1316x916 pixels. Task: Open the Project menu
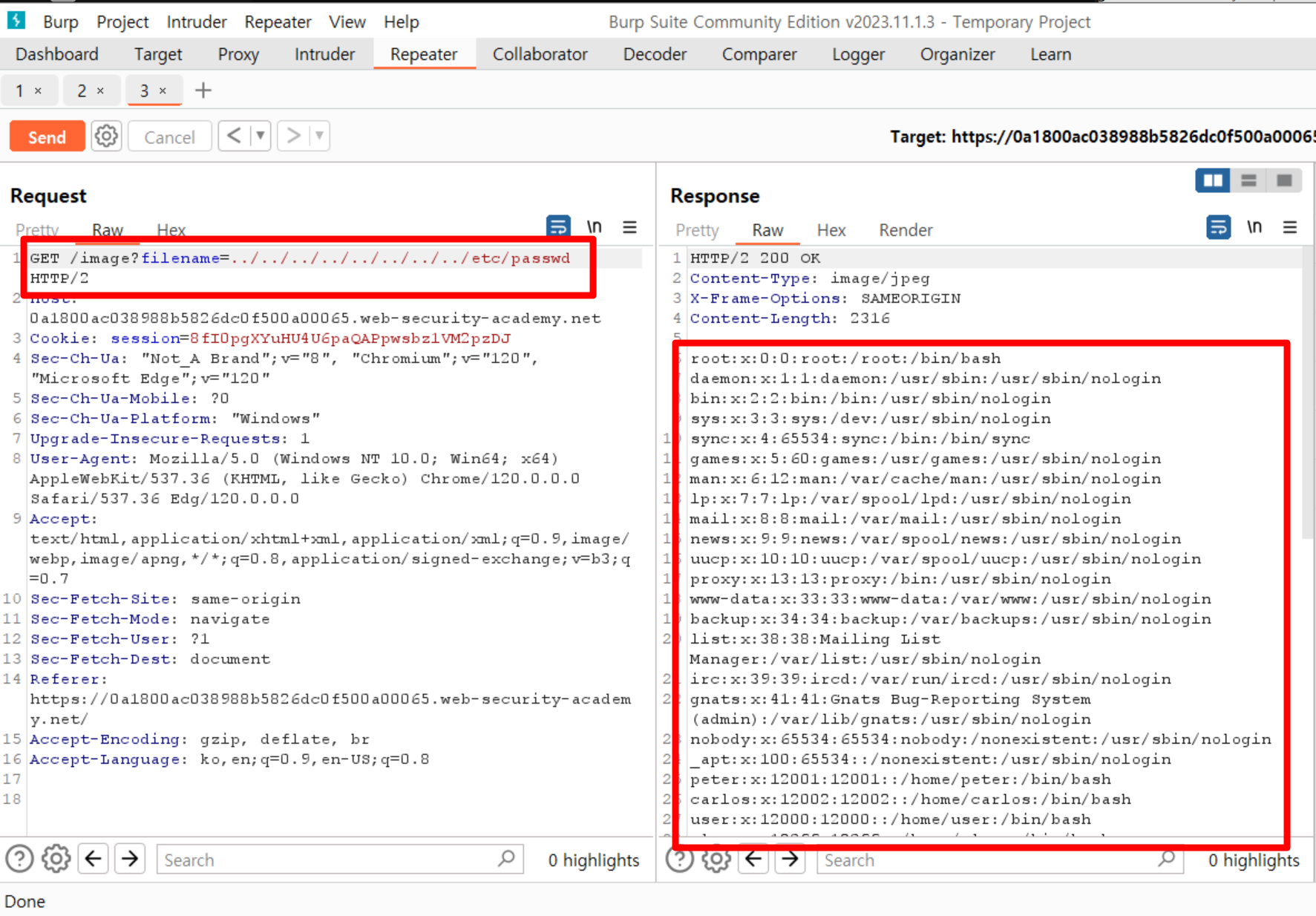122,22
